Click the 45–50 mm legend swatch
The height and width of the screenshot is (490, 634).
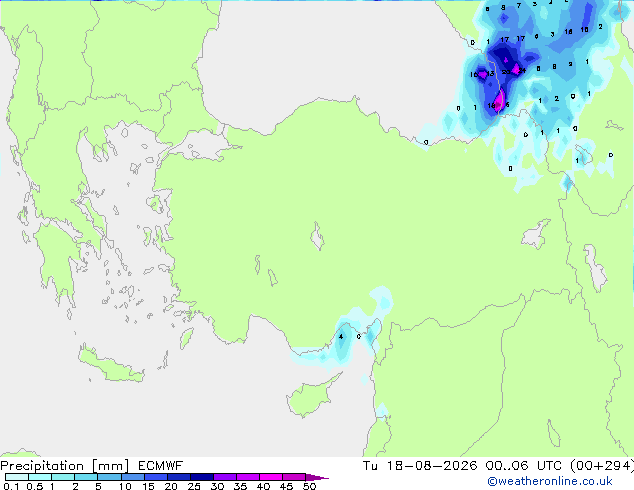(294, 477)
